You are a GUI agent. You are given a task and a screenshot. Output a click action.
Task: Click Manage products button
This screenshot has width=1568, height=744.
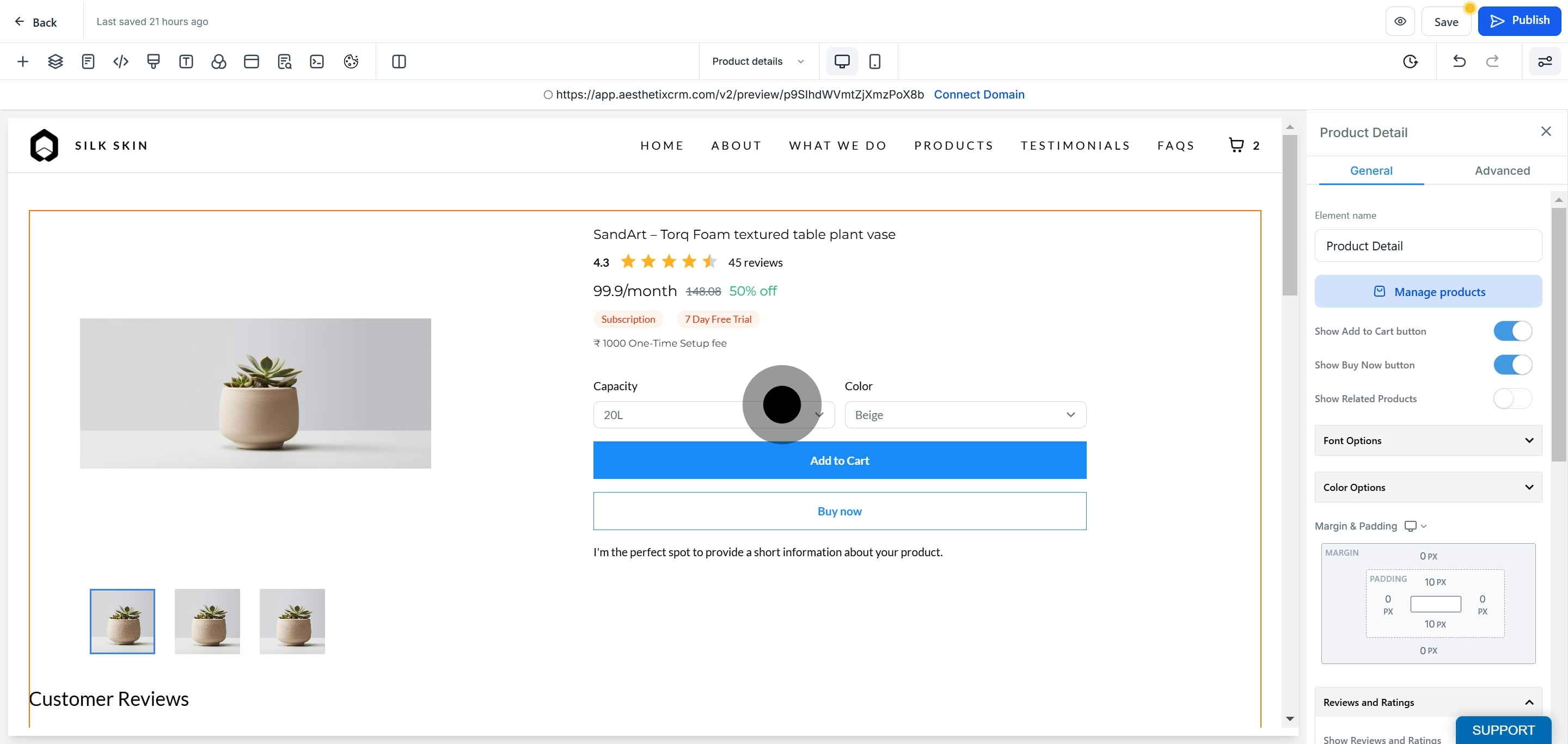1428,291
